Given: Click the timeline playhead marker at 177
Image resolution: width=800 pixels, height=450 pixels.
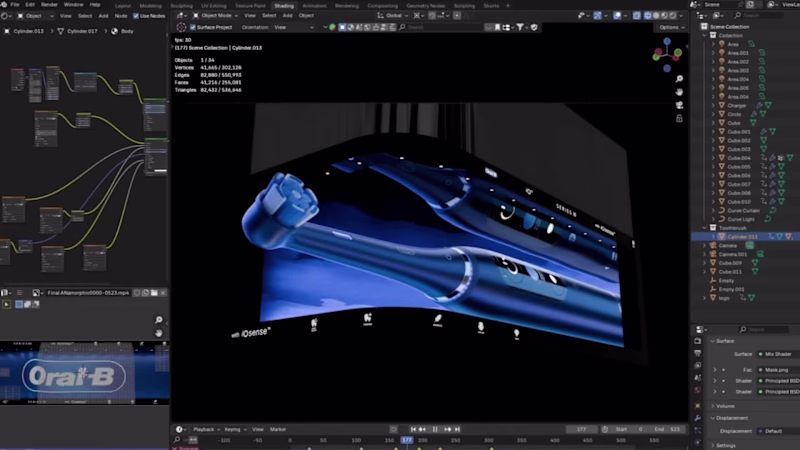Looking at the screenshot, I should (x=407, y=440).
